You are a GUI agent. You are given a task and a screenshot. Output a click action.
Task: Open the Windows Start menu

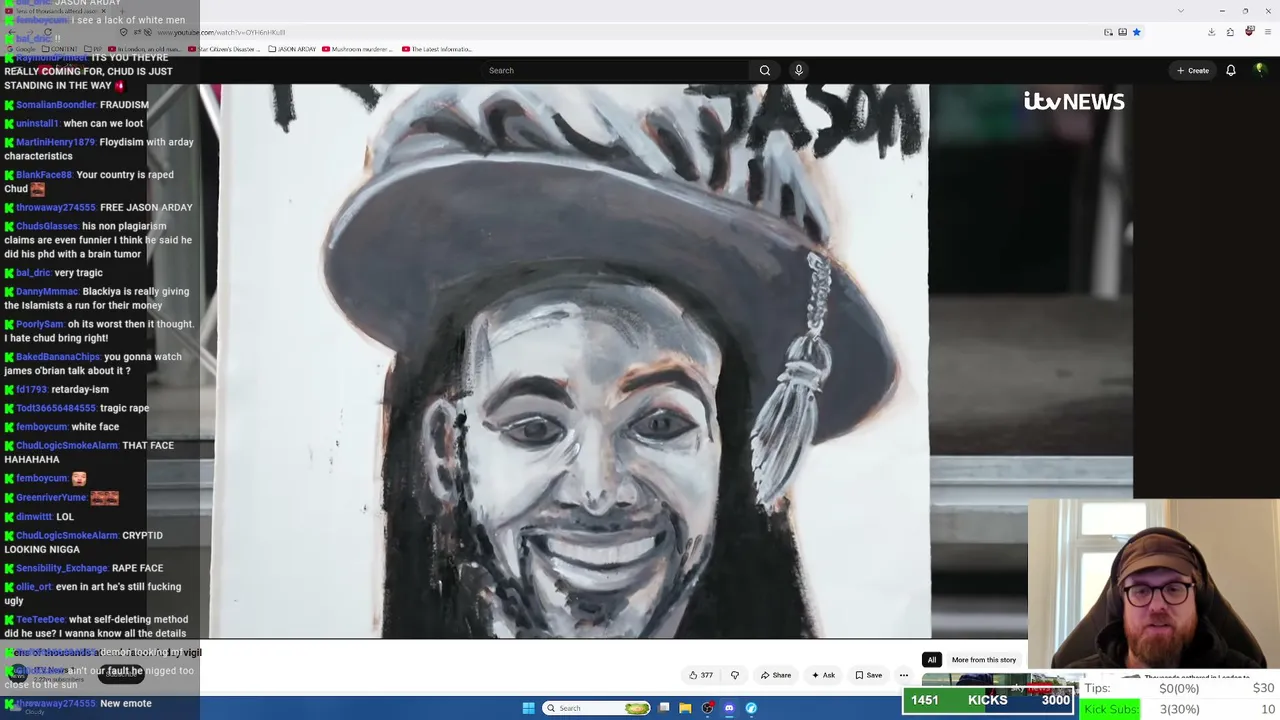pos(528,708)
